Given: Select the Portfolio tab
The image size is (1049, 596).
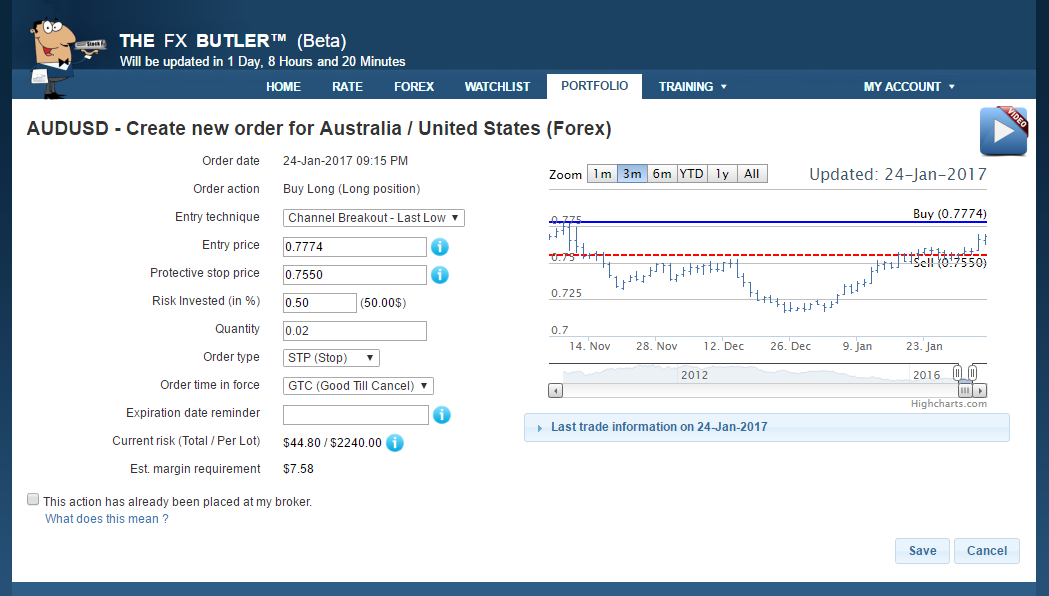Looking at the screenshot, I should point(595,86).
